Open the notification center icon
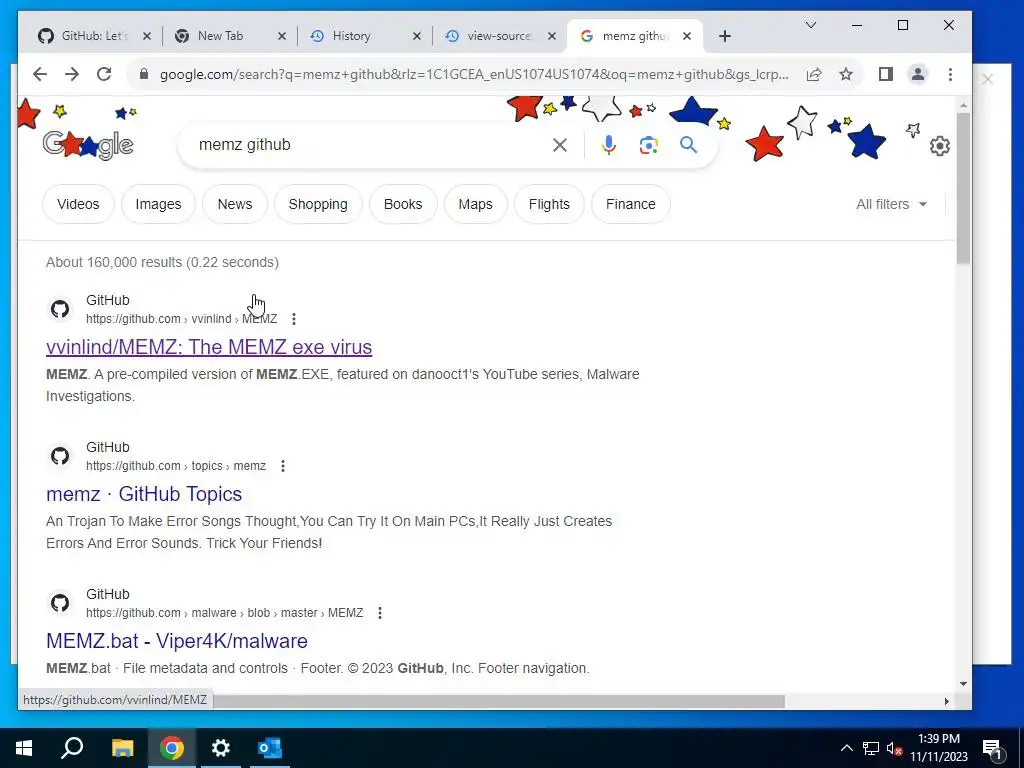This screenshot has height=768, width=1024. 993,748
